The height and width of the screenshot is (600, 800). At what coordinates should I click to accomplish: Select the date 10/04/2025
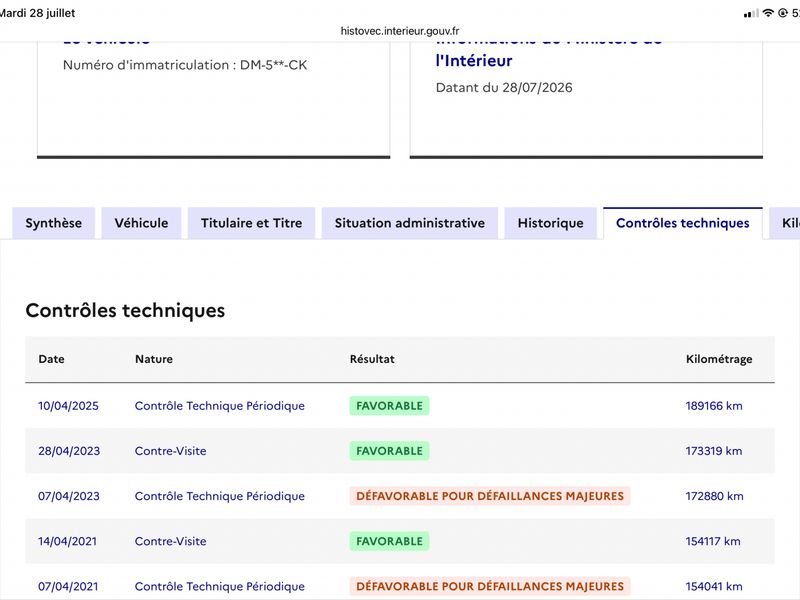tap(68, 406)
